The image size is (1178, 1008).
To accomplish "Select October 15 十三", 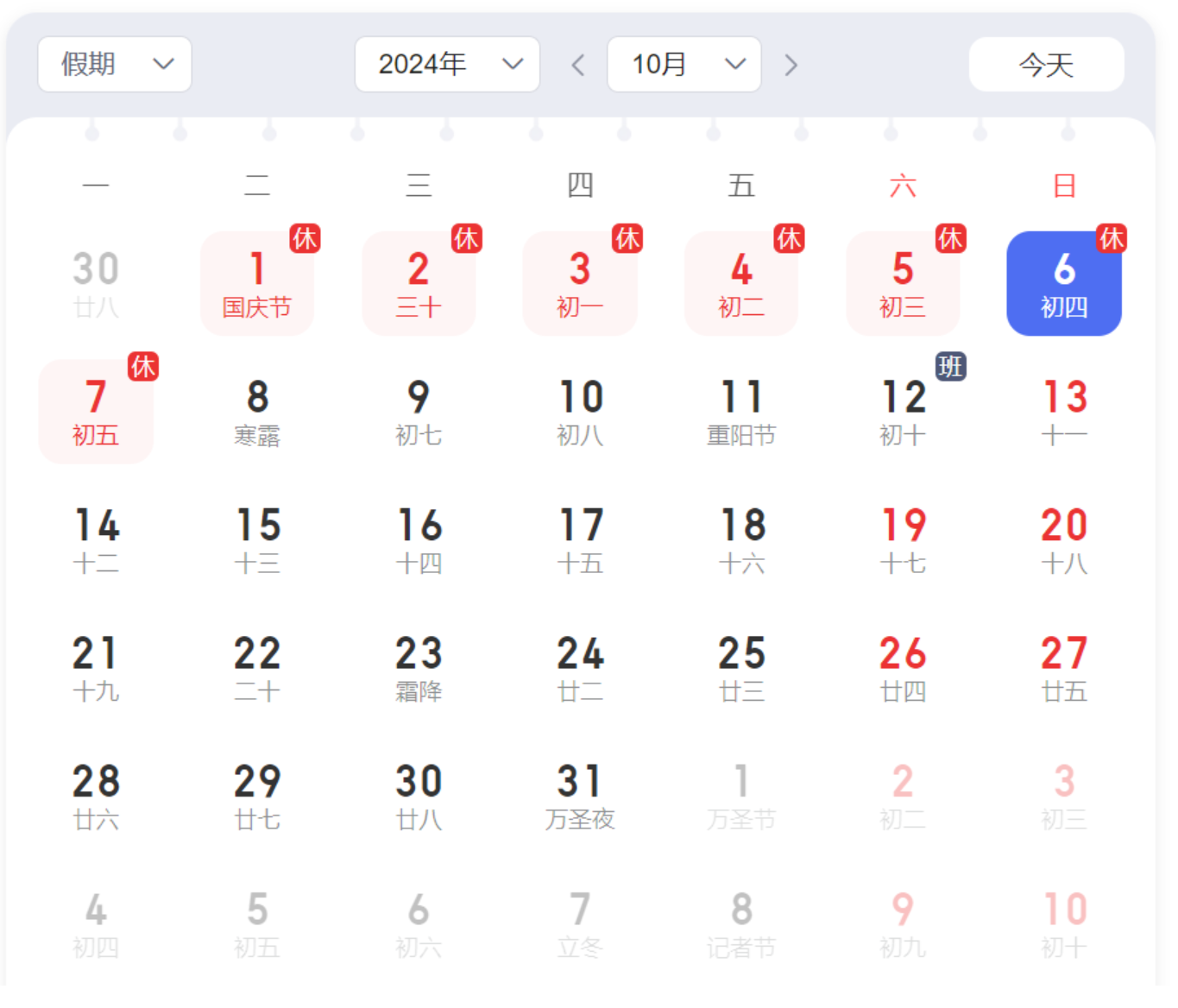I will (x=257, y=540).
